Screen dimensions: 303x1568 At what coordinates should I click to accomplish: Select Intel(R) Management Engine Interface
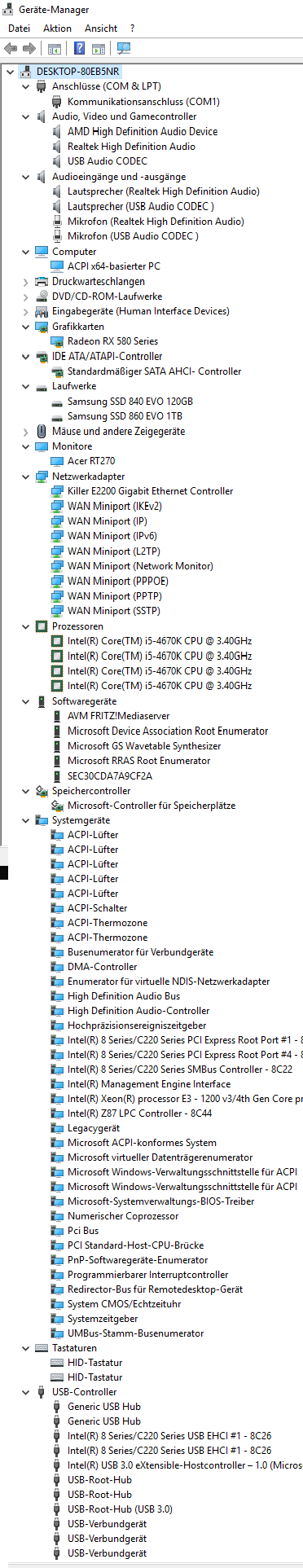pyautogui.click(x=149, y=1084)
